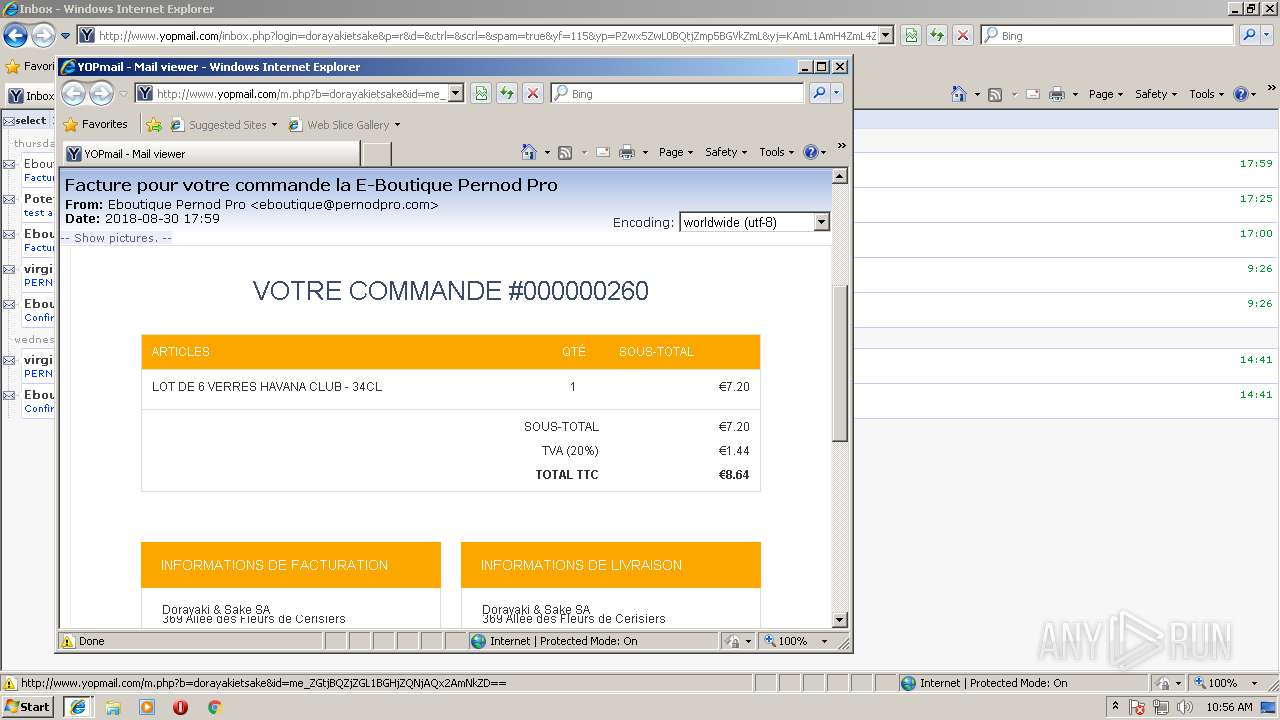This screenshot has width=1280, height=720.
Task: Click Show pictures link
Action: pyautogui.click(x=116, y=238)
